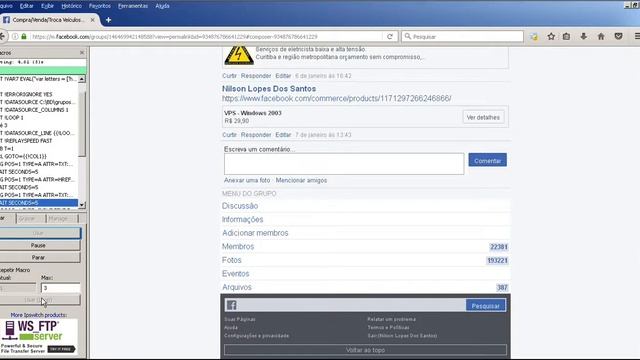Click Anexar uma foto link

tap(247, 180)
